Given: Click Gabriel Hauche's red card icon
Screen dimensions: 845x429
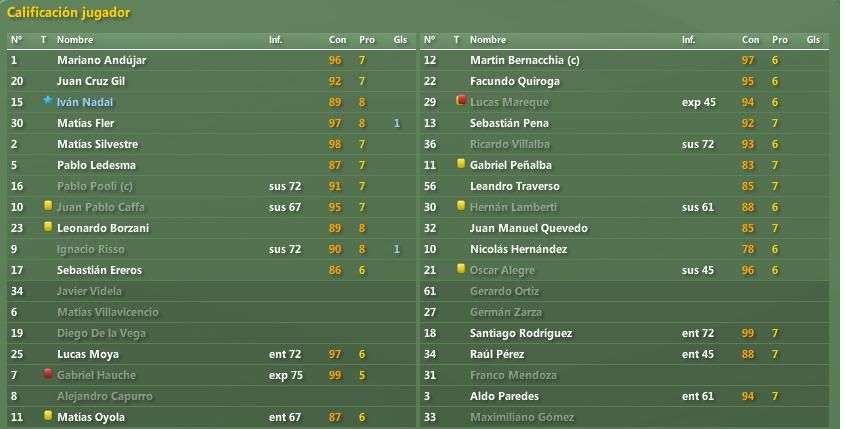Looking at the screenshot, I should point(48,373).
